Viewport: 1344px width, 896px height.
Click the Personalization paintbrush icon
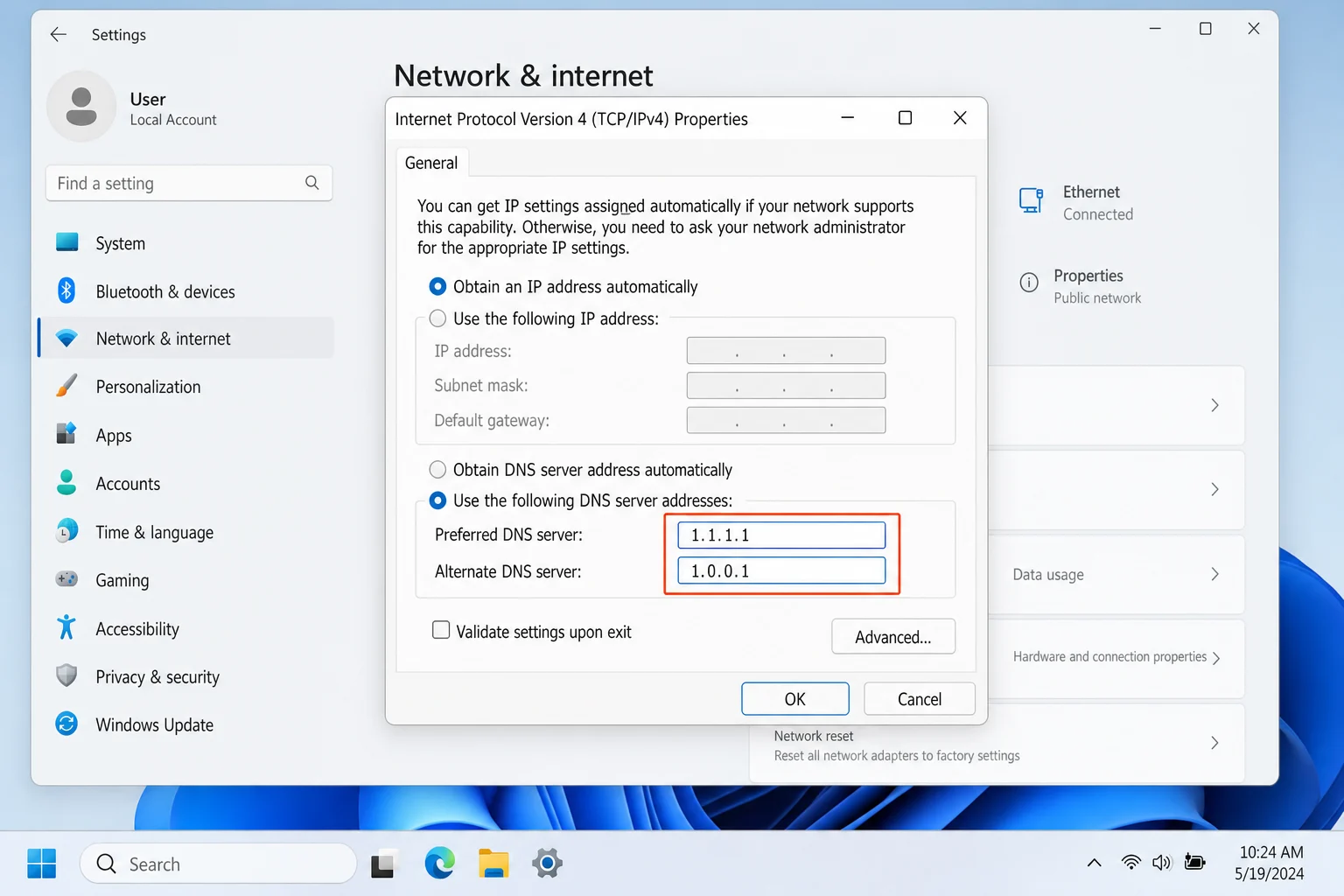[x=66, y=386]
